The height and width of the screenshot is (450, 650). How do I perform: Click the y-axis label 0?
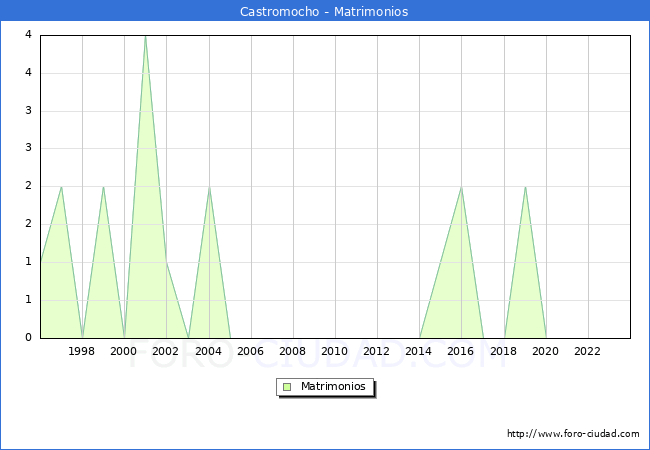tap(30, 338)
